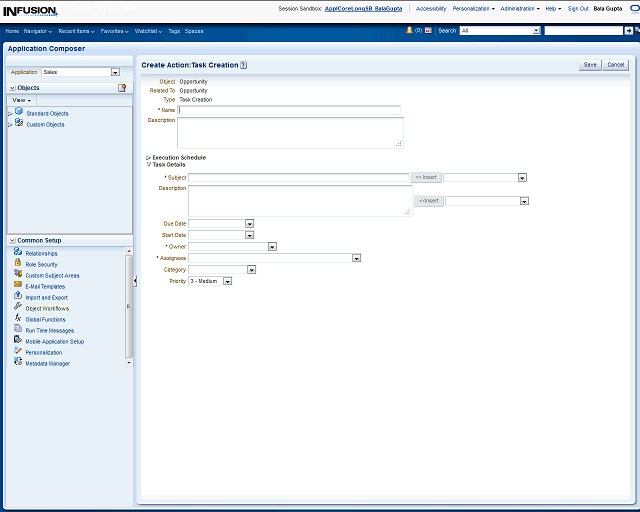
Task: Open the Application Sales dropdown
Action: pyautogui.click(x=115, y=72)
